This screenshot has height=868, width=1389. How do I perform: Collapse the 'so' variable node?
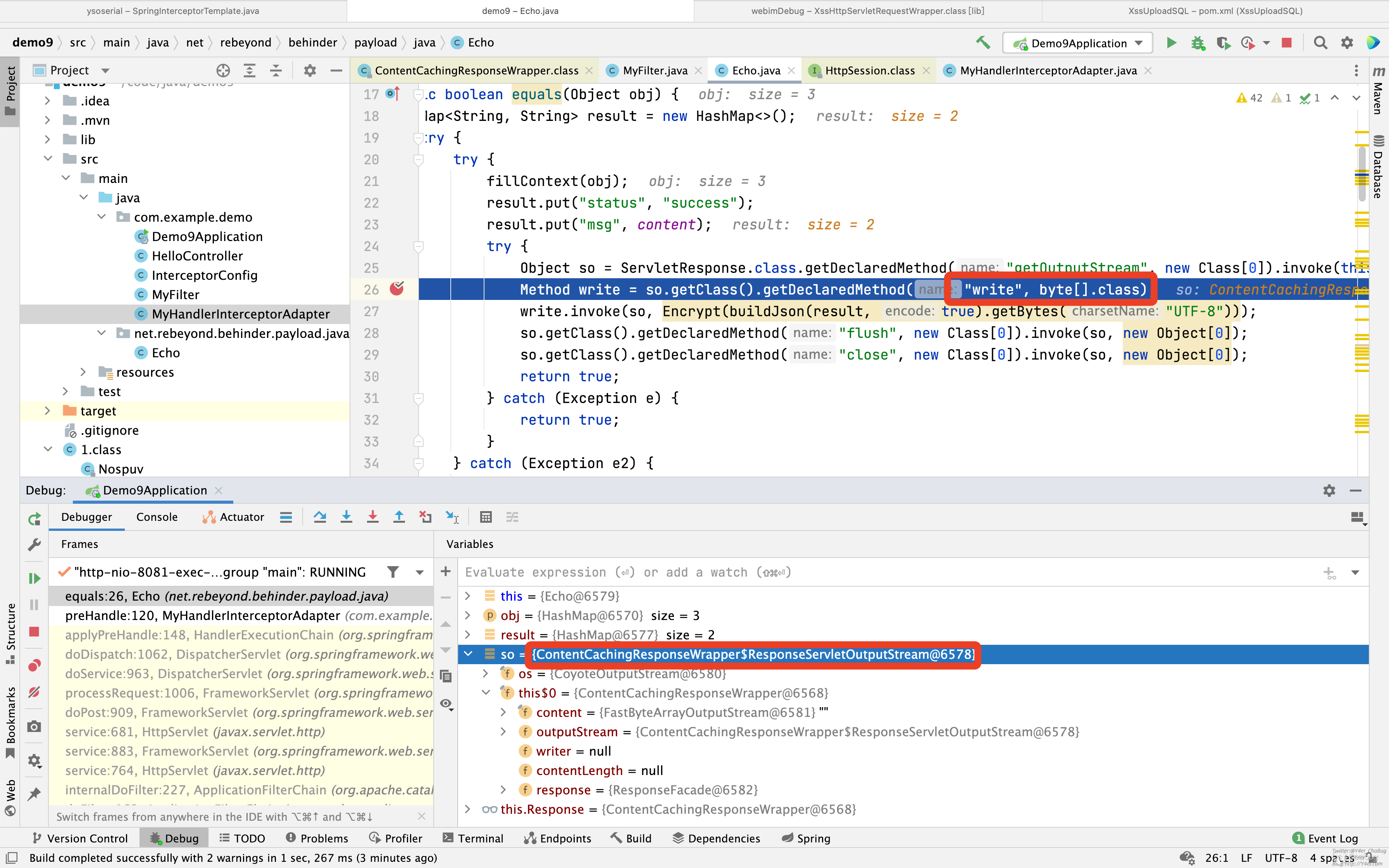(468, 654)
